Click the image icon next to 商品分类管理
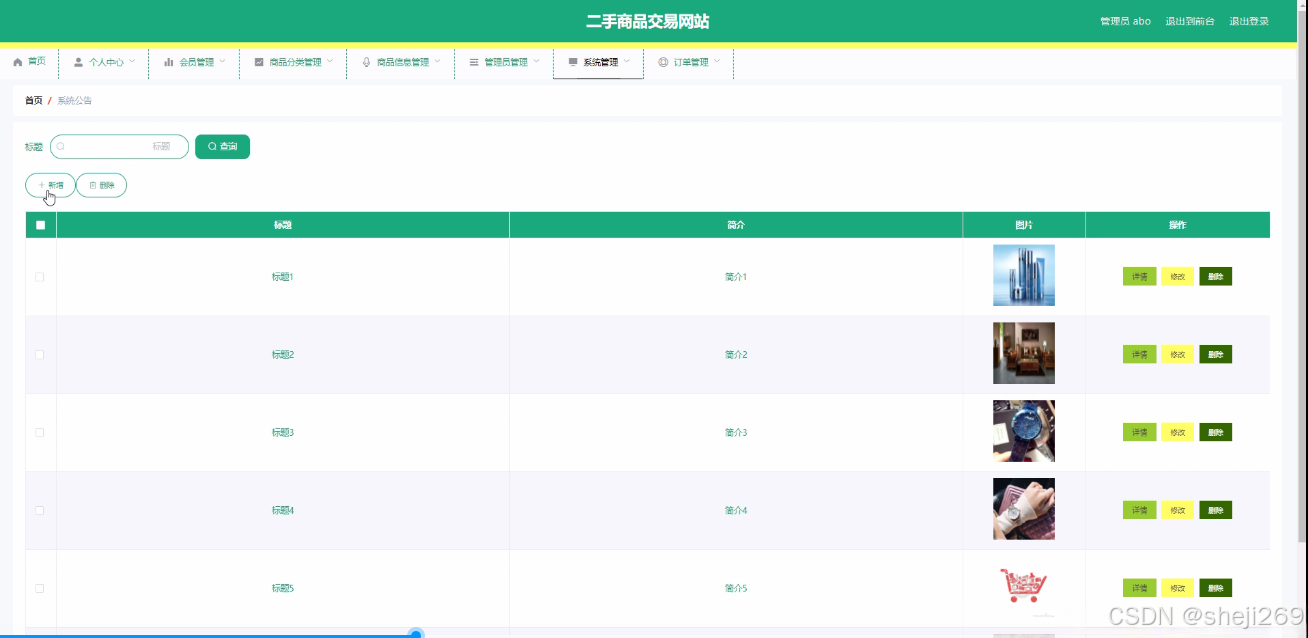Viewport: 1308px width, 638px height. [x=261, y=62]
